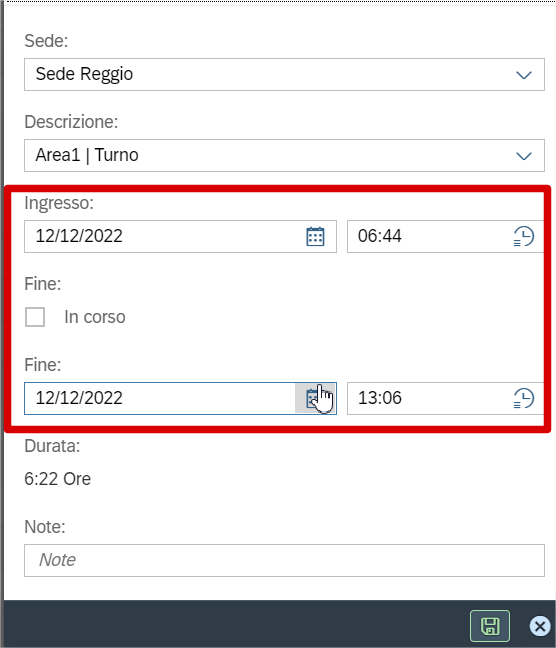This screenshot has height=648, width=556.
Task: Click the Descrizione field label
Action: (x=71, y=122)
